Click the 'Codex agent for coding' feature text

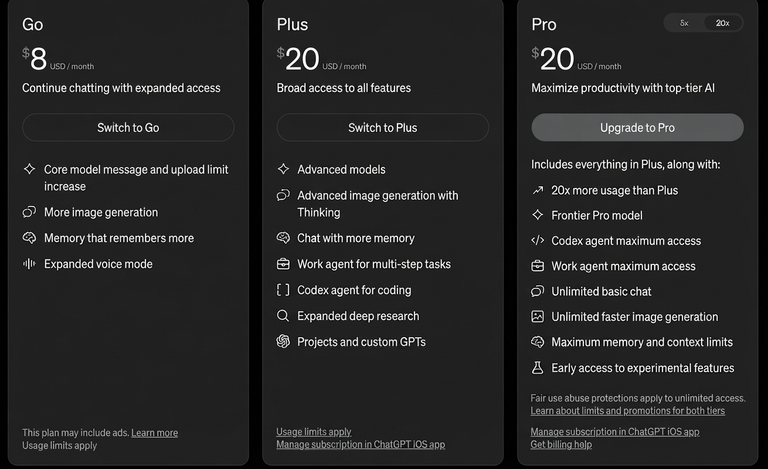pos(354,290)
